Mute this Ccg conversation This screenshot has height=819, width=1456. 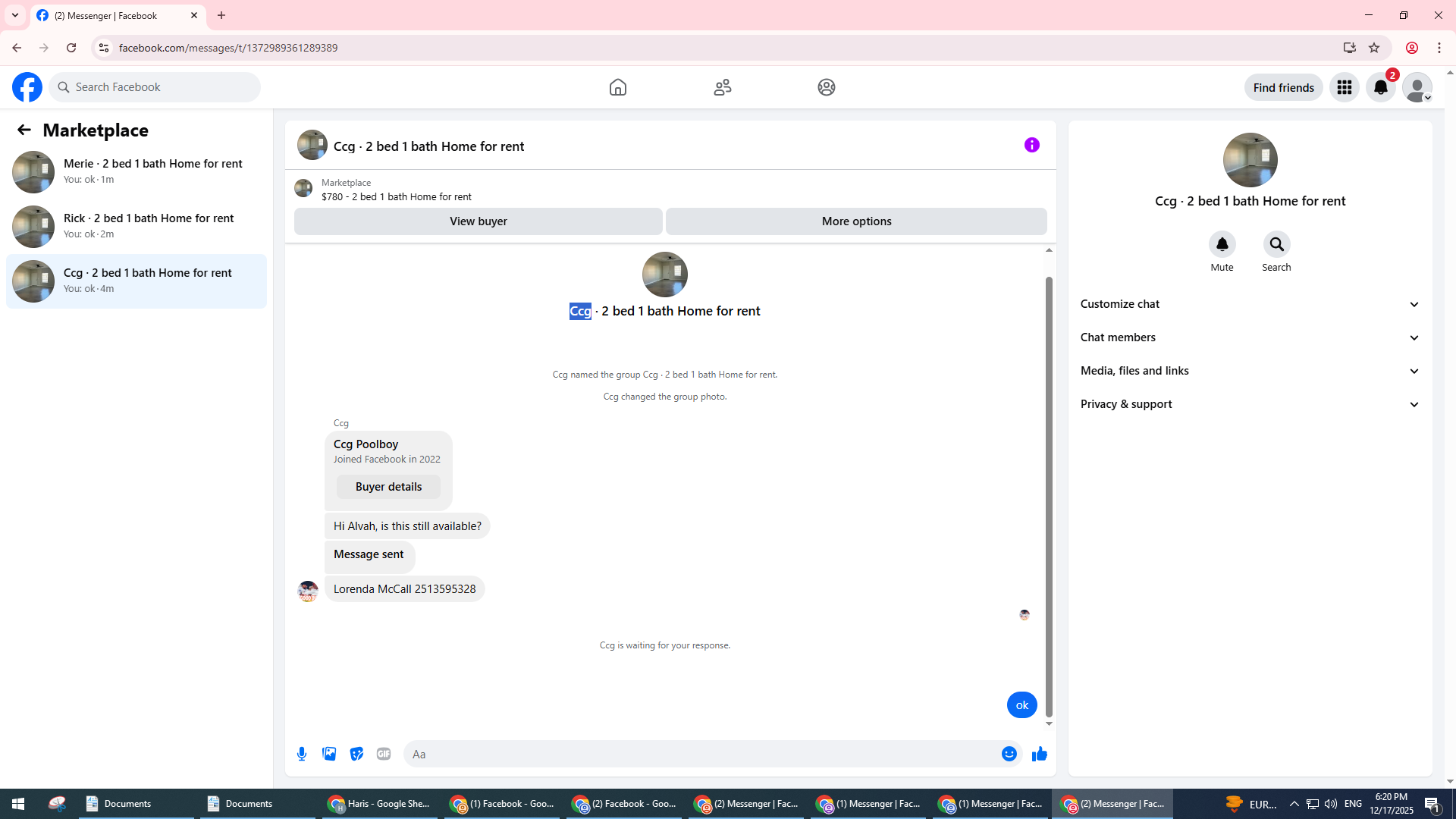(1222, 245)
